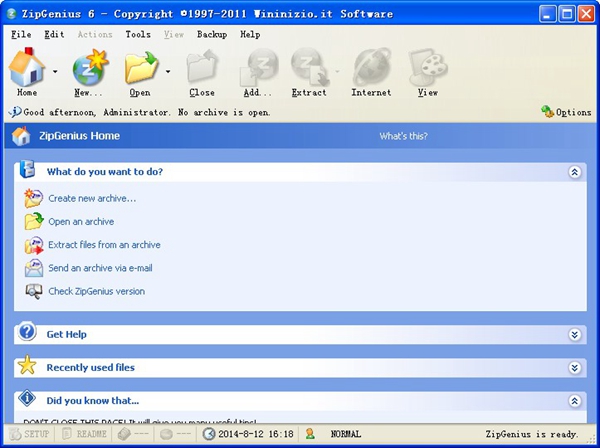Screen dimensions: 600x448
Task: Click the Send archive envelope icon
Action: coord(34,268)
